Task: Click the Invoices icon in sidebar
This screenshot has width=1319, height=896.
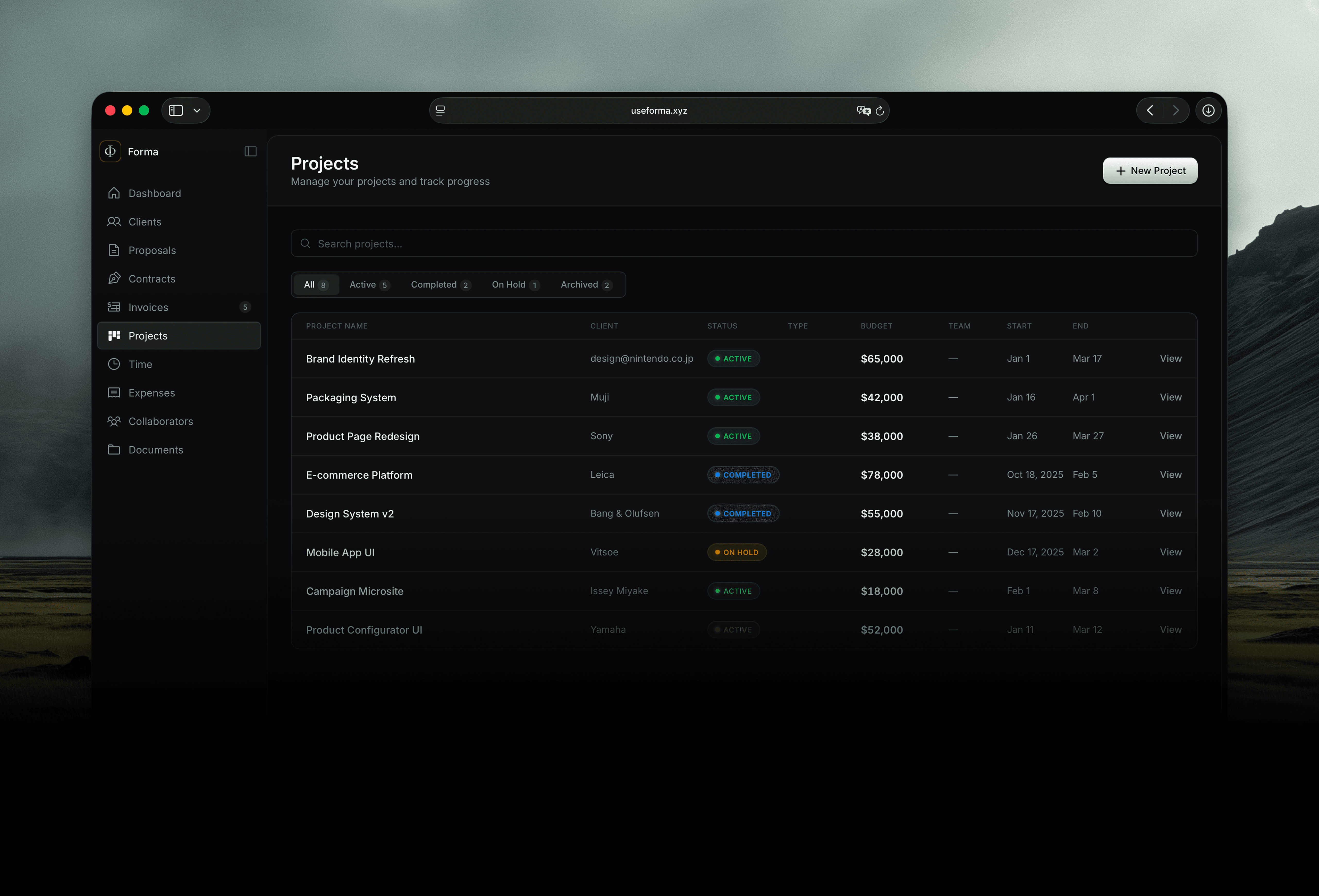Action: [x=114, y=307]
